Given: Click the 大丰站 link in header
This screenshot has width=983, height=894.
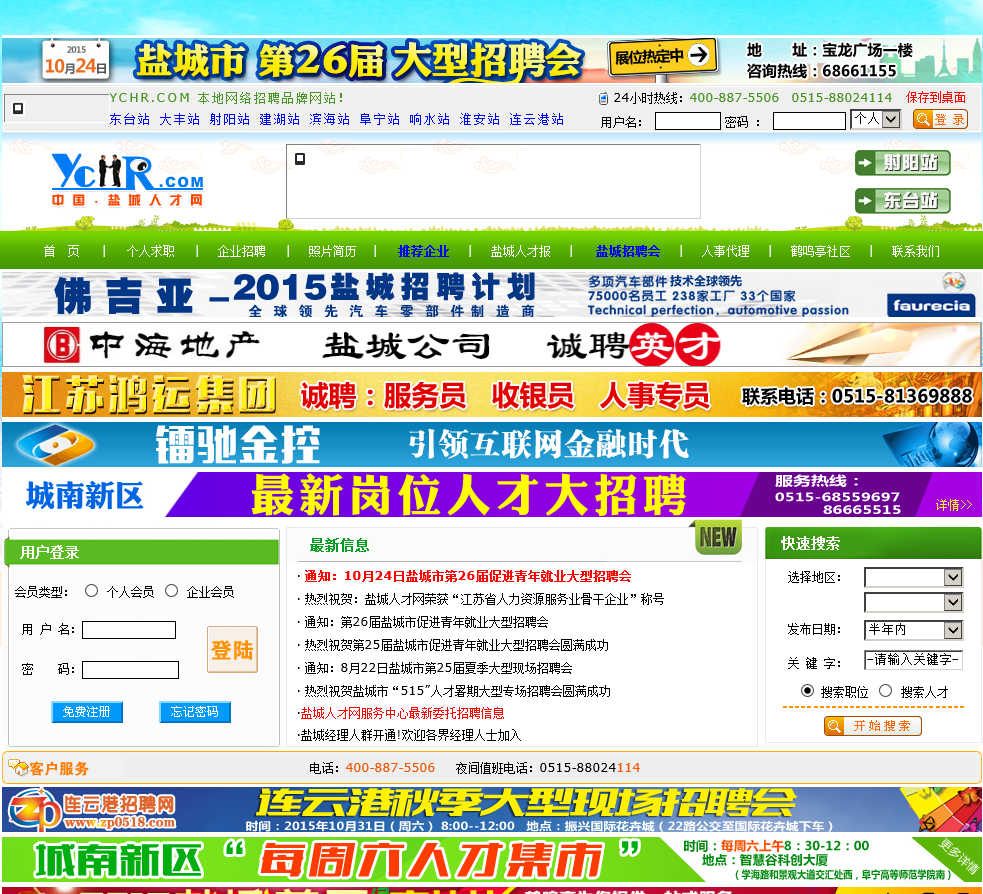Looking at the screenshot, I should pos(179,119).
